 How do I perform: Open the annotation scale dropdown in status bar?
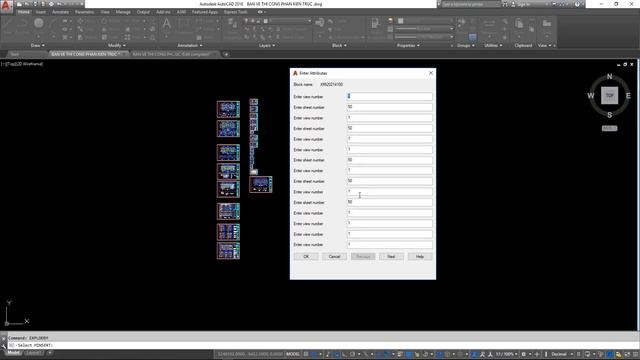(506, 354)
